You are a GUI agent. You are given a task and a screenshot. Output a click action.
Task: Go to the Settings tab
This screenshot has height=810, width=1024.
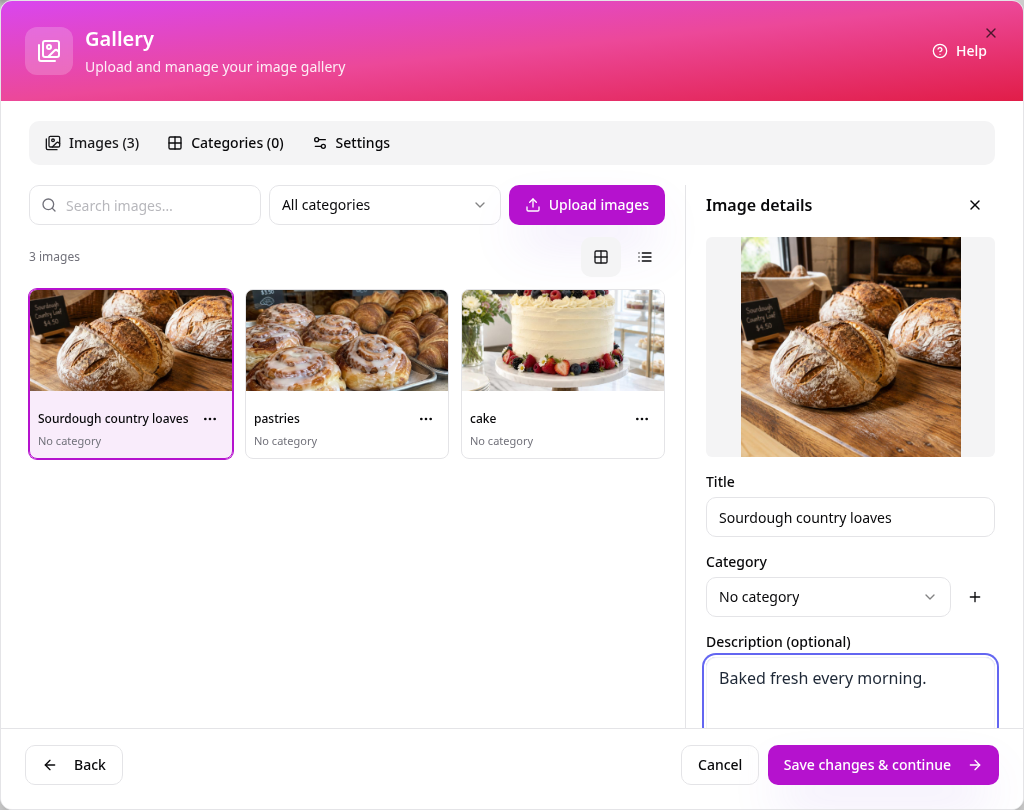(351, 143)
